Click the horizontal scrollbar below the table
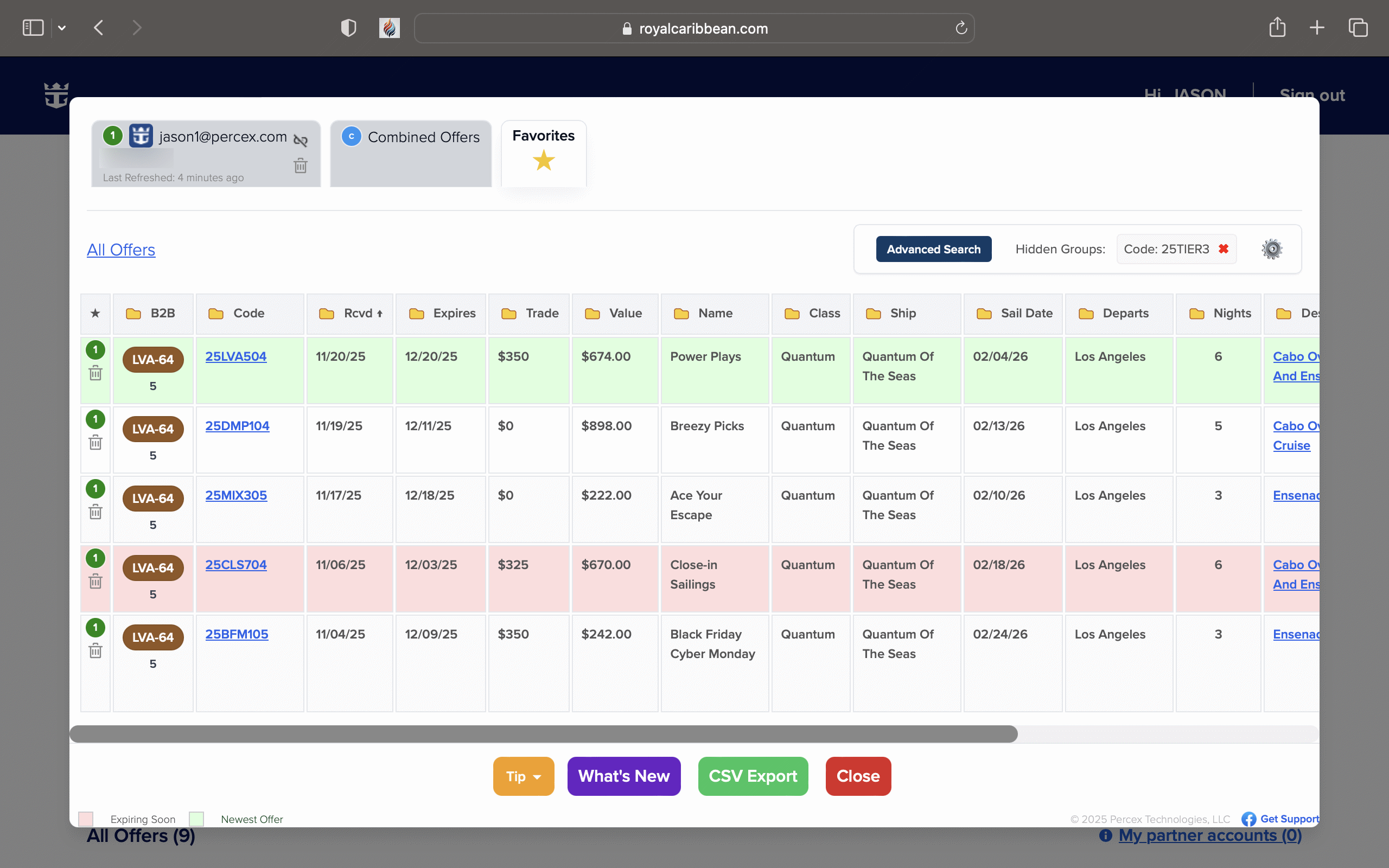 pyautogui.click(x=543, y=733)
